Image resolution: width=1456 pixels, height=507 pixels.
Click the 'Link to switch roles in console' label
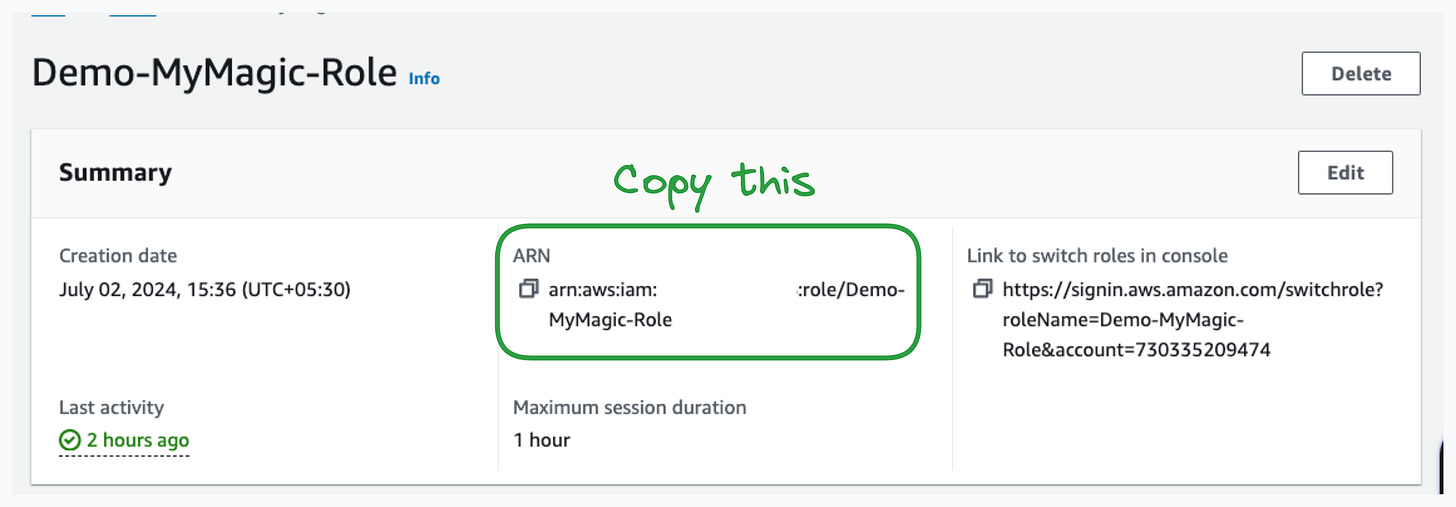tap(1097, 256)
